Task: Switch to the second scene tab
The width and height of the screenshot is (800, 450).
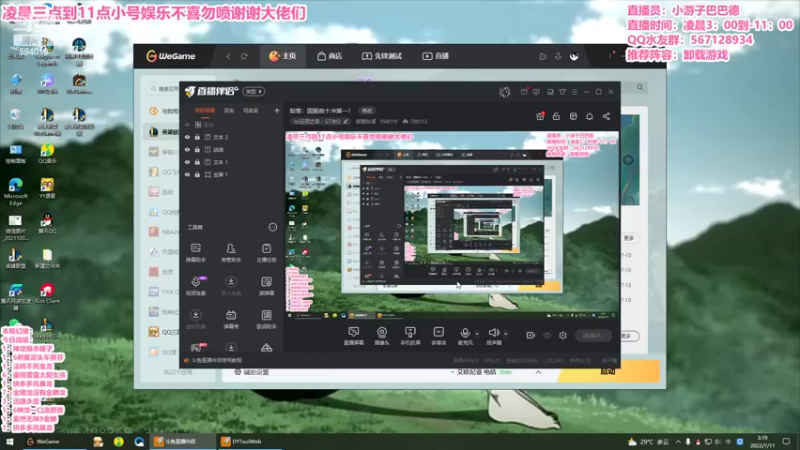Action: 229,110
